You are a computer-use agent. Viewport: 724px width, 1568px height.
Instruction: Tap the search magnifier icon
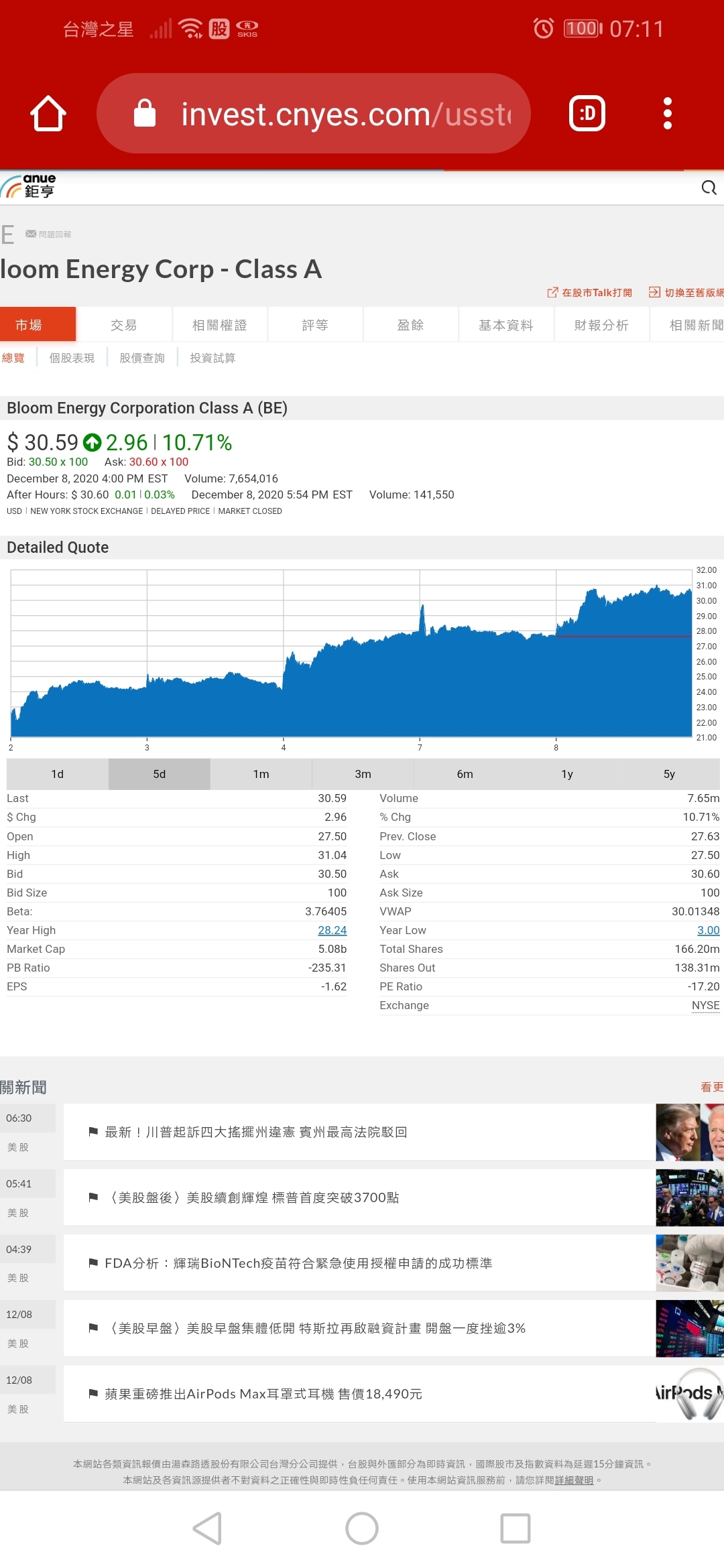coord(709,188)
